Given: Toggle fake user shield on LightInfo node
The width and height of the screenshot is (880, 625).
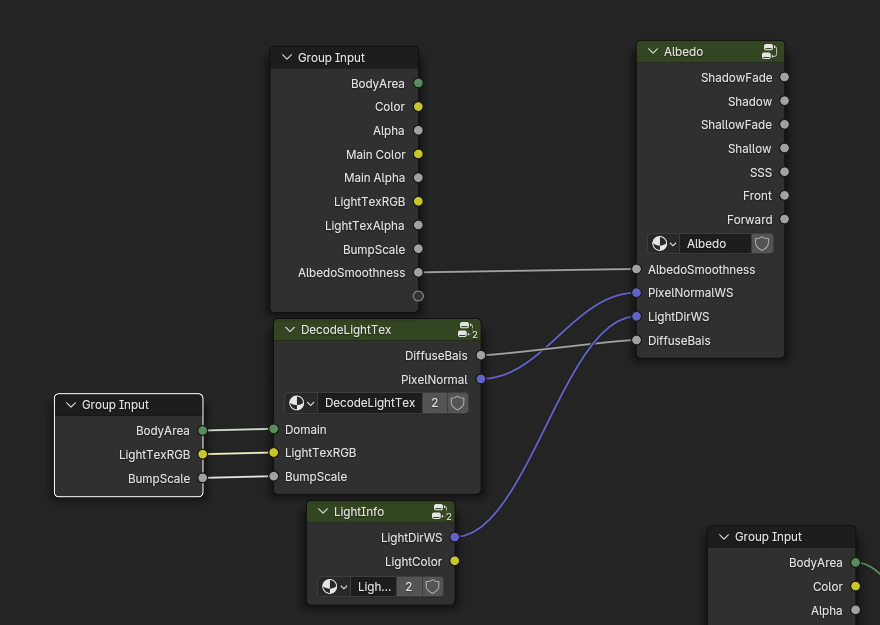Looking at the screenshot, I should (x=432, y=587).
